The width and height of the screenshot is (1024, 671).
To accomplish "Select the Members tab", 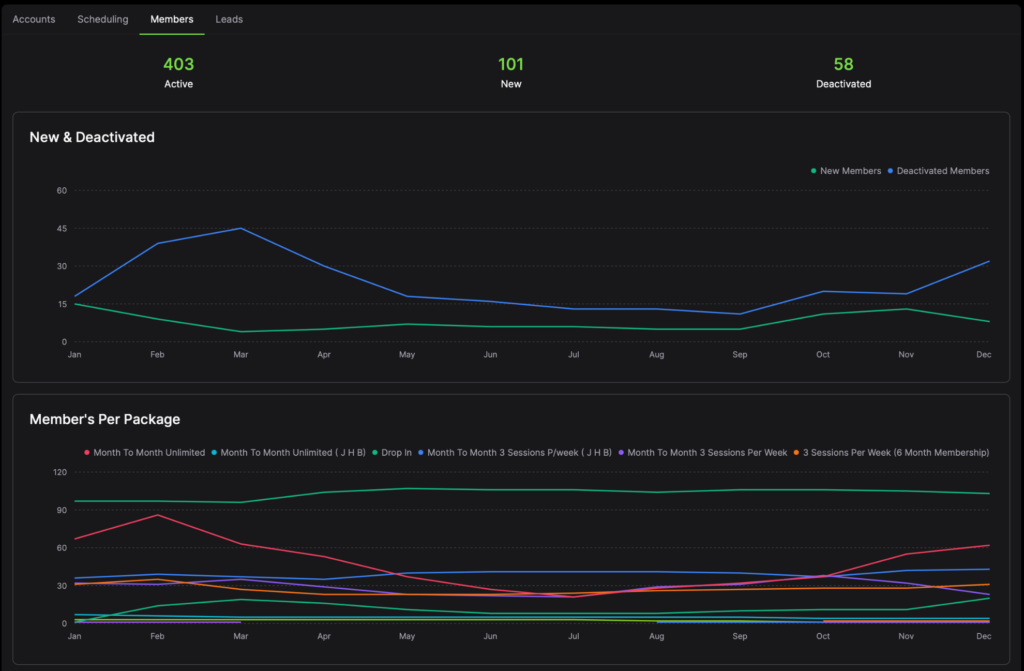I will click(x=172, y=19).
